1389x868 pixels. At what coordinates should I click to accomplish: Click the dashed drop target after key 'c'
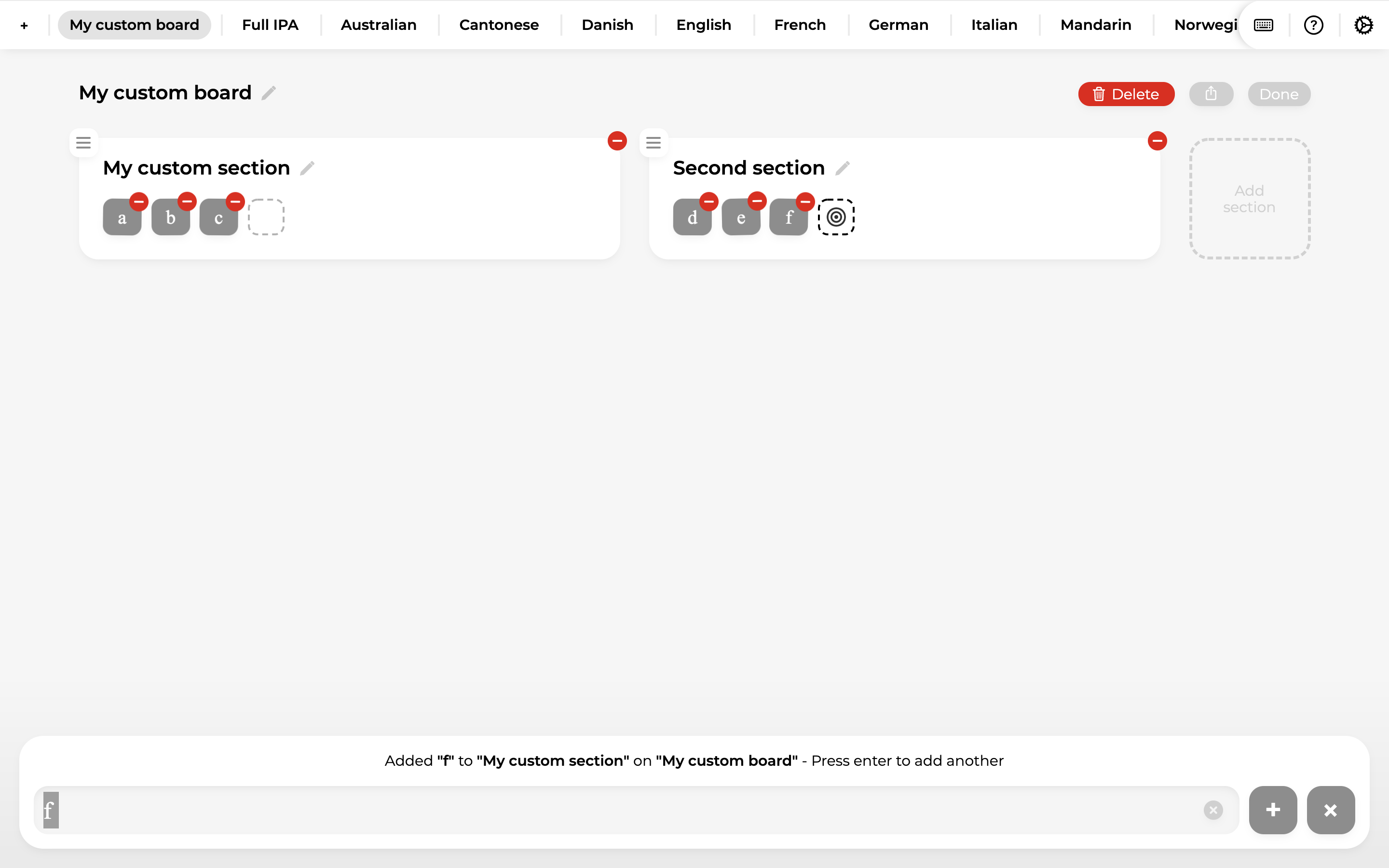[266, 217]
